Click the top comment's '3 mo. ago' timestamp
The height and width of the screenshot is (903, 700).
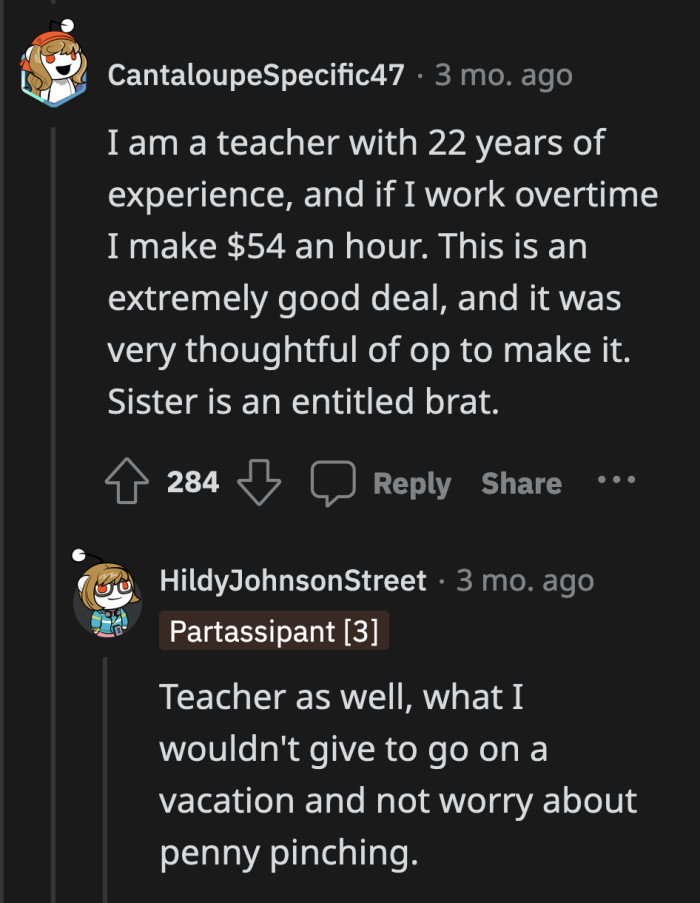tap(504, 75)
